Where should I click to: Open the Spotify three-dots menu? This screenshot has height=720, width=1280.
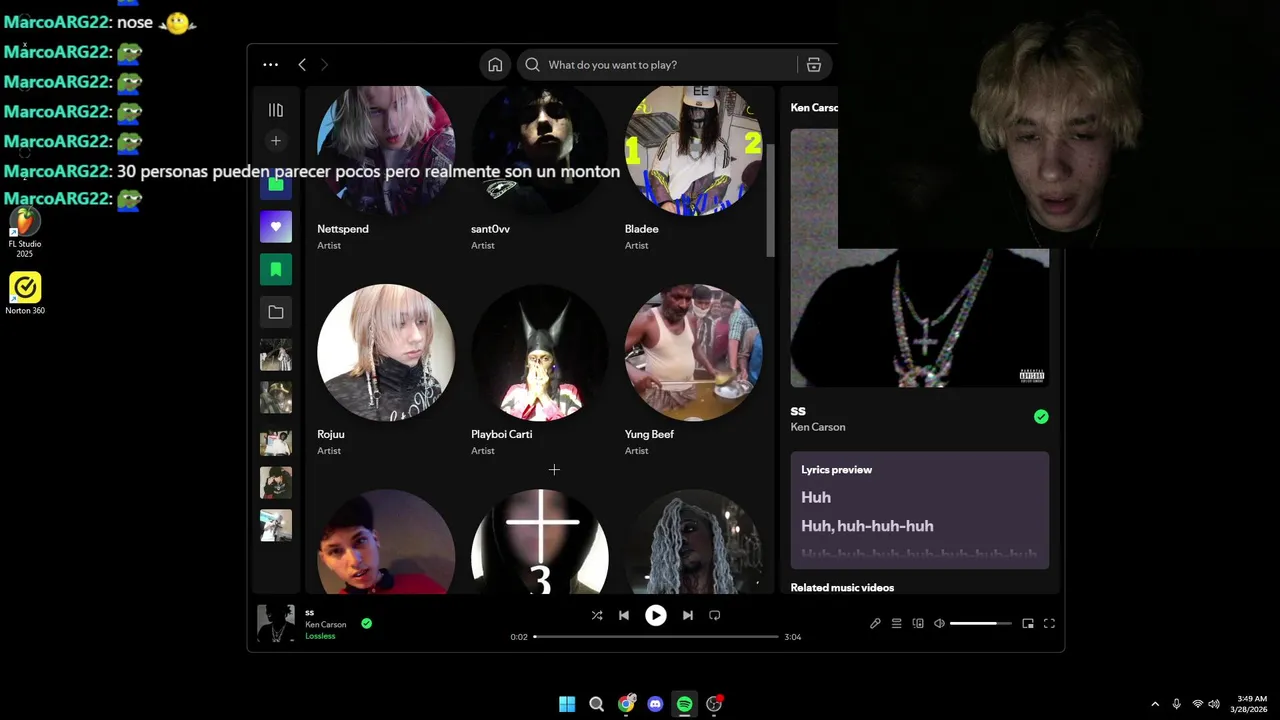pos(270,65)
